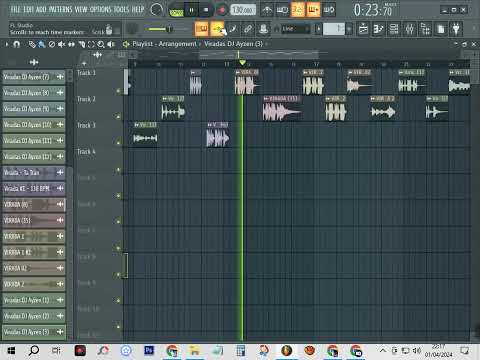Click the green playhead marker on timeline
The height and width of the screenshot is (360, 480).
[242, 63]
